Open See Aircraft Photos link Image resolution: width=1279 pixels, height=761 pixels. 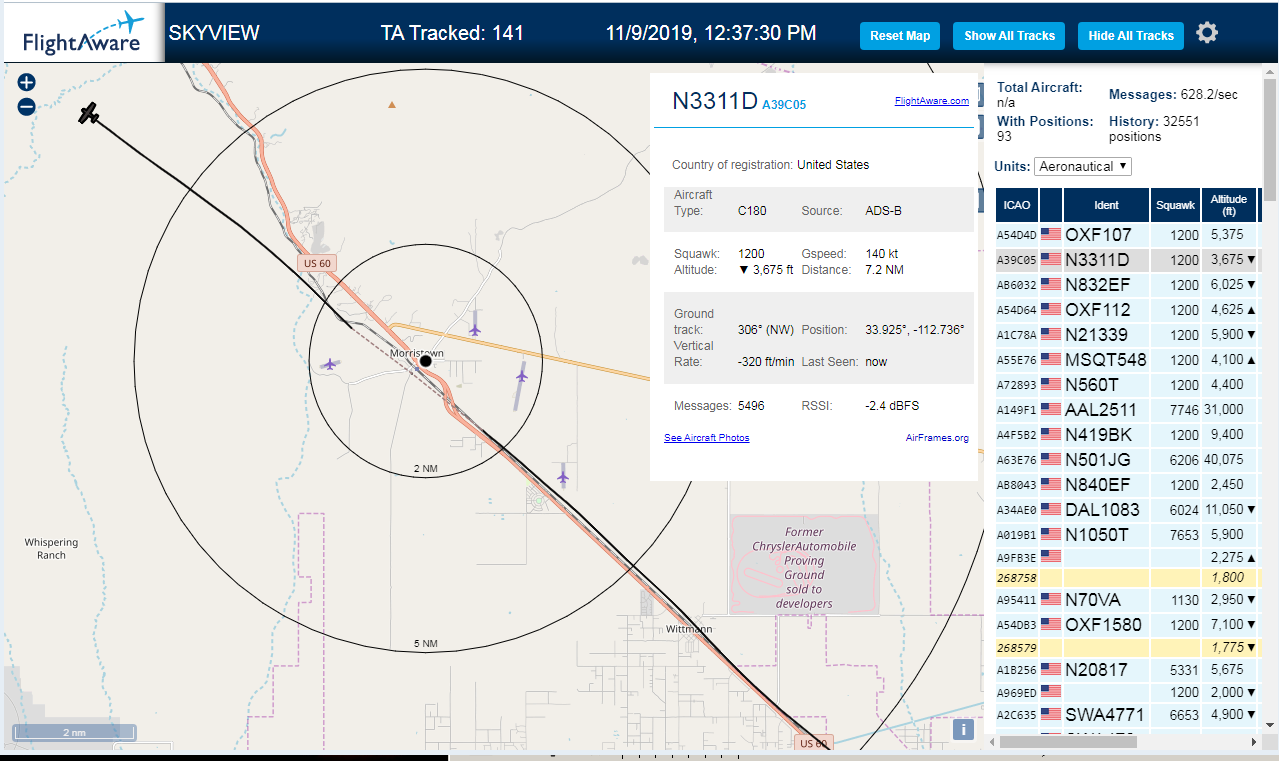point(707,438)
